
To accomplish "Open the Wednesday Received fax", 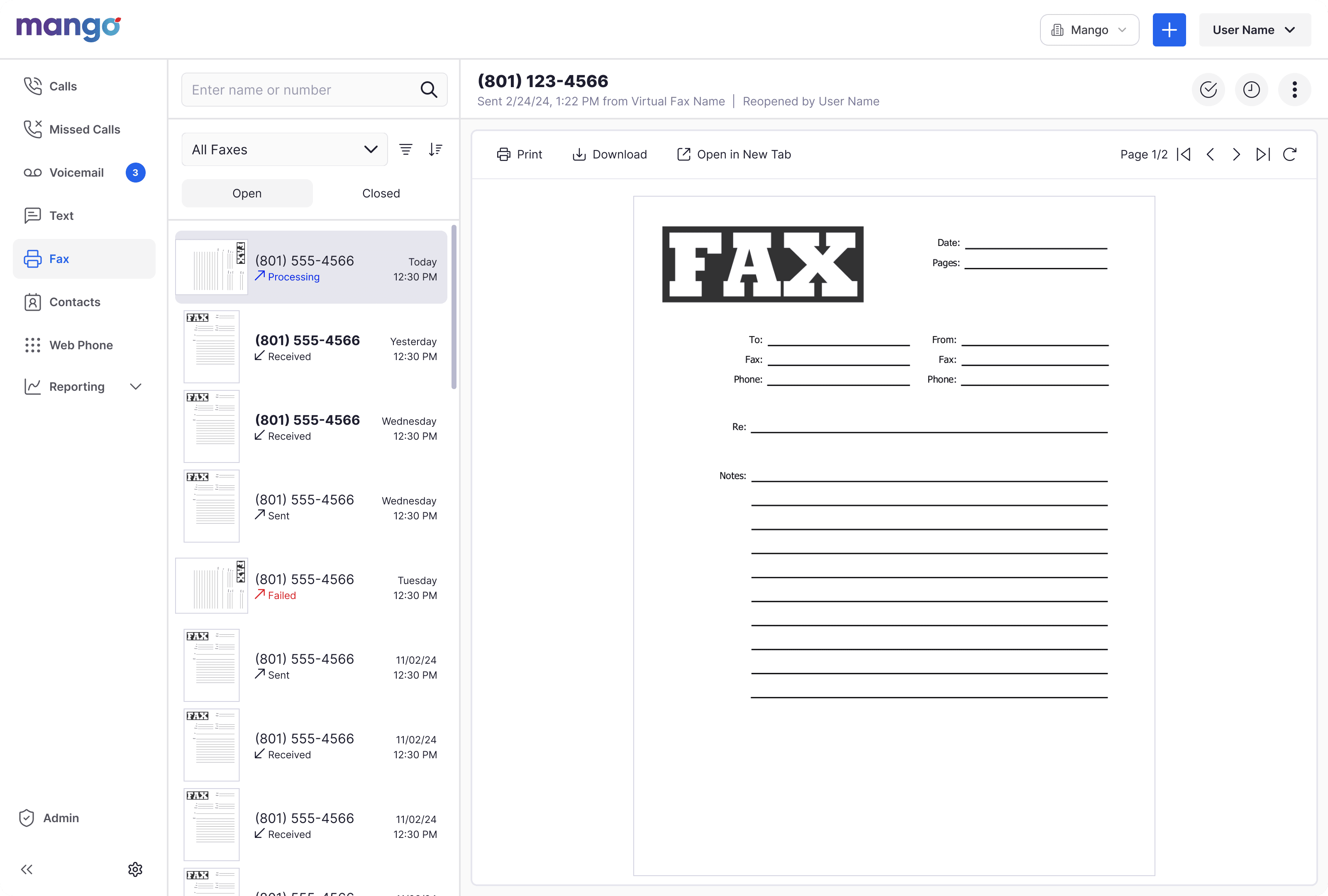I will (311, 427).
